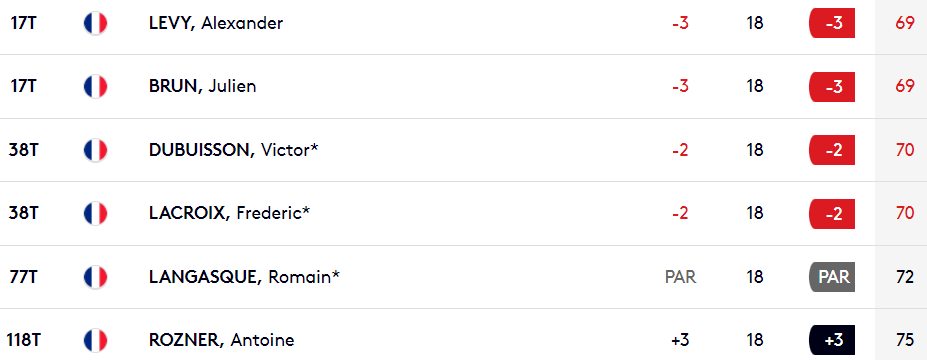Select the LACROIX, Frederic player name
The height and width of the screenshot is (360, 927).
pyautogui.click(x=229, y=213)
